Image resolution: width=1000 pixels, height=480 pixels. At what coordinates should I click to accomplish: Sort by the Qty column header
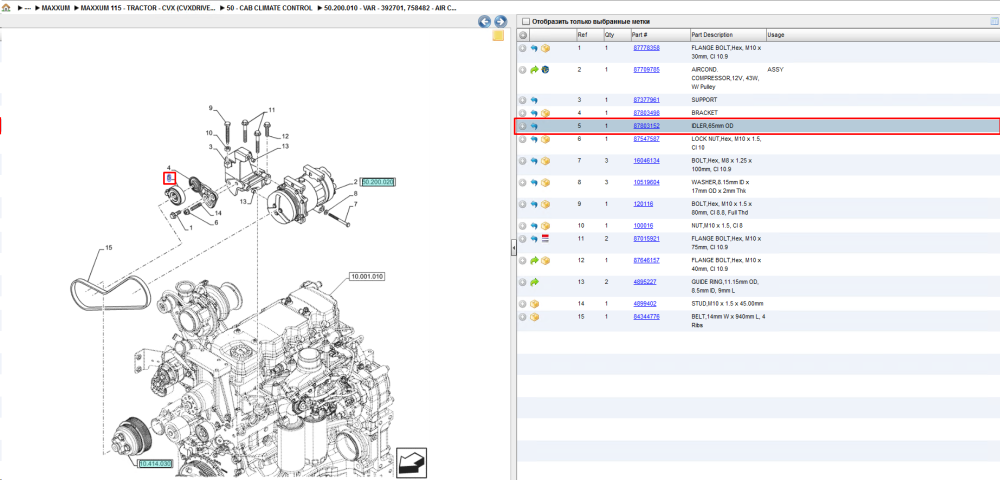pos(609,35)
